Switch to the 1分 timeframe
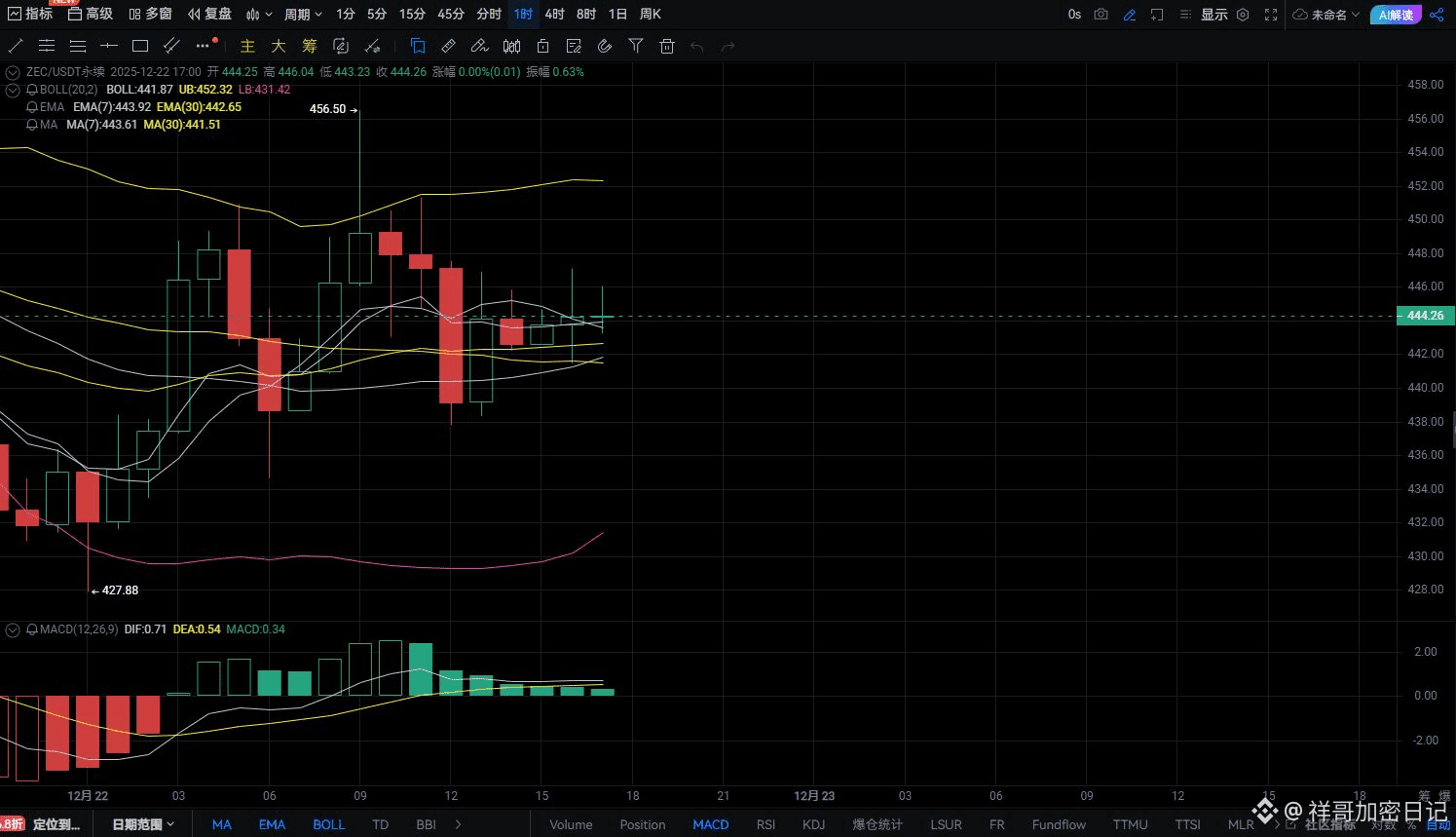 pyautogui.click(x=346, y=15)
